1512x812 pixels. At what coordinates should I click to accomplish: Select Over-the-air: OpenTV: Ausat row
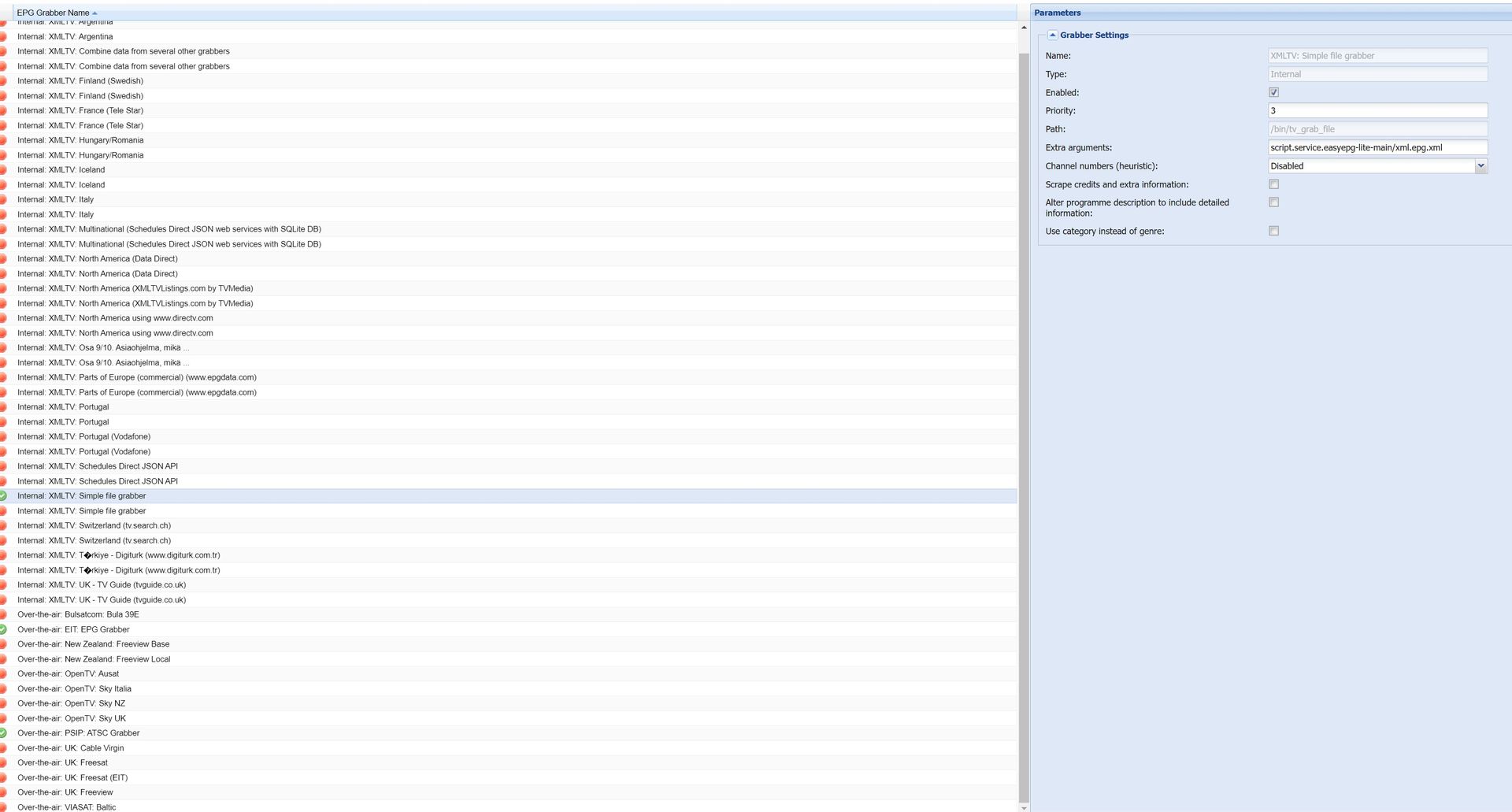click(509, 674)
